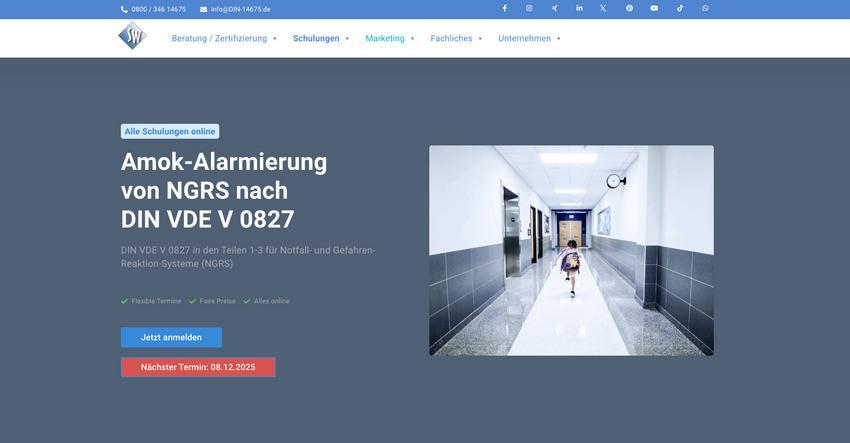
Task: Click the Faire Preise text
Action: coord(217,301)
